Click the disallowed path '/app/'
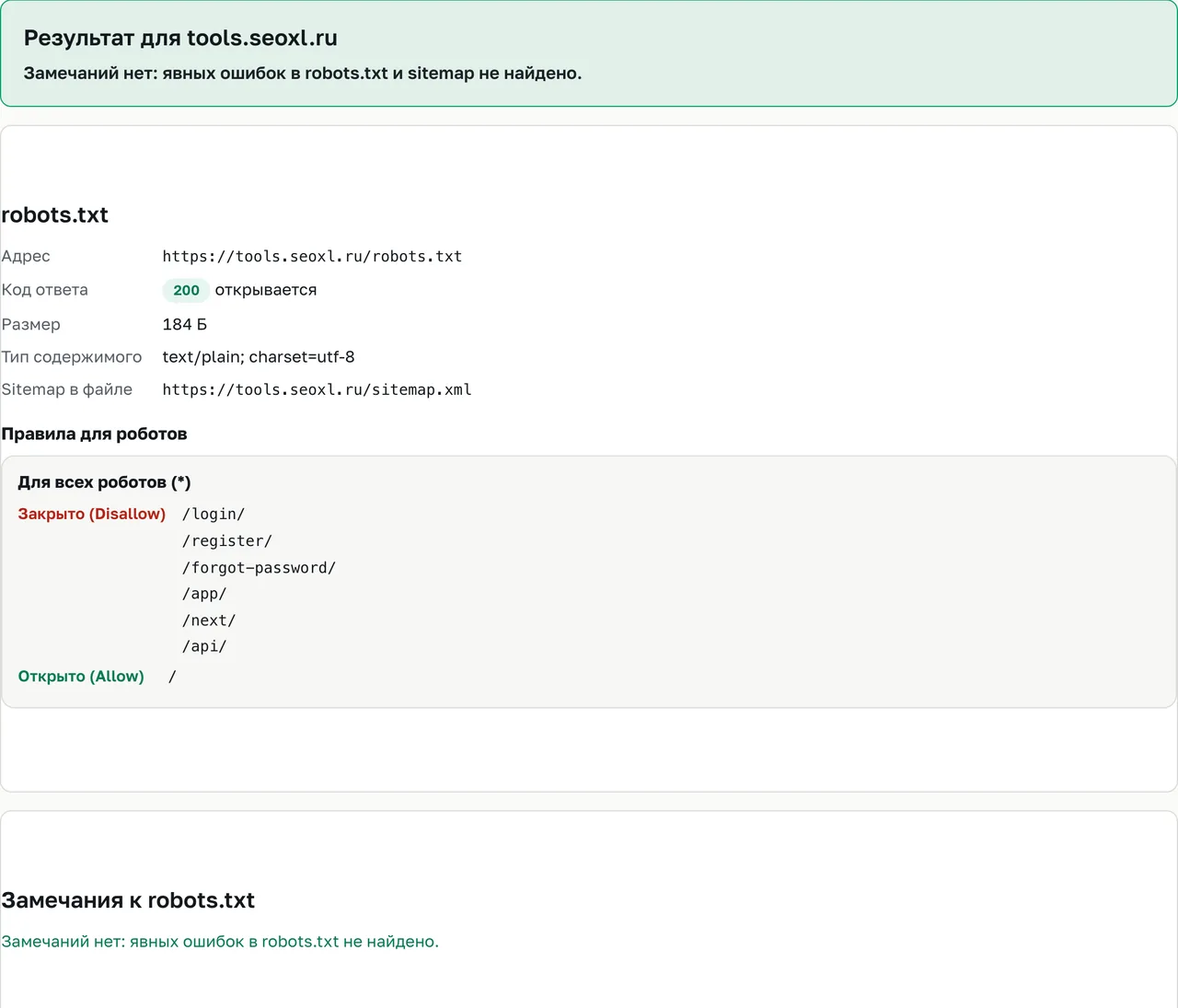The height and width of the screenshot is (1008, 1178). (x=204, y=594)
